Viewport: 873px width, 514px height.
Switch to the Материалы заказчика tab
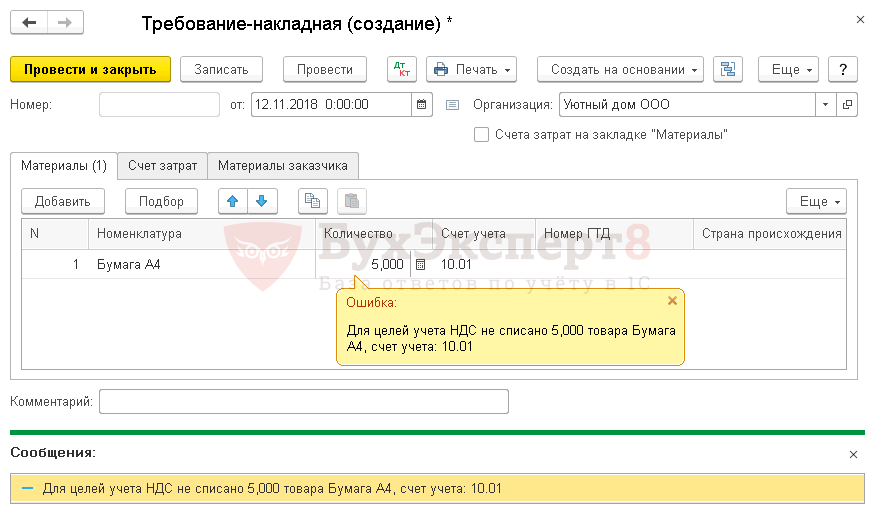coord(283,165)
